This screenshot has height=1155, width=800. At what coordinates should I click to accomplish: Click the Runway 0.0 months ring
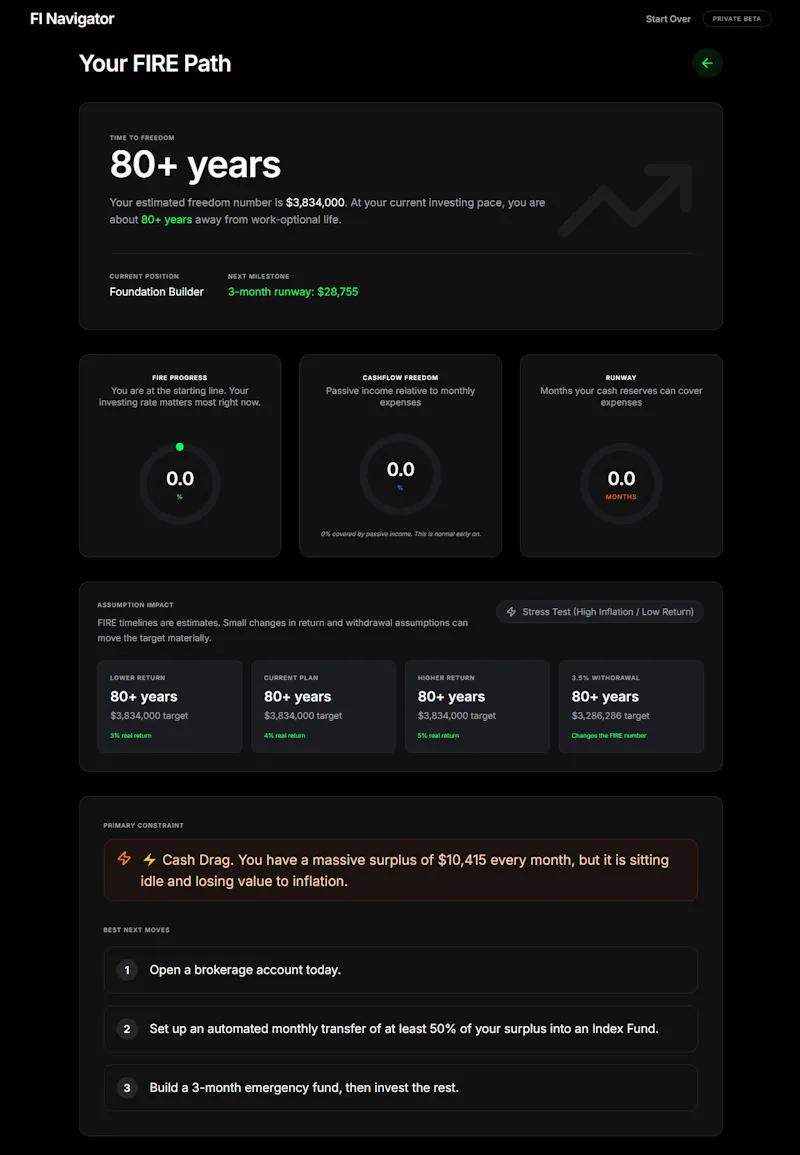[x=621, y=484]
